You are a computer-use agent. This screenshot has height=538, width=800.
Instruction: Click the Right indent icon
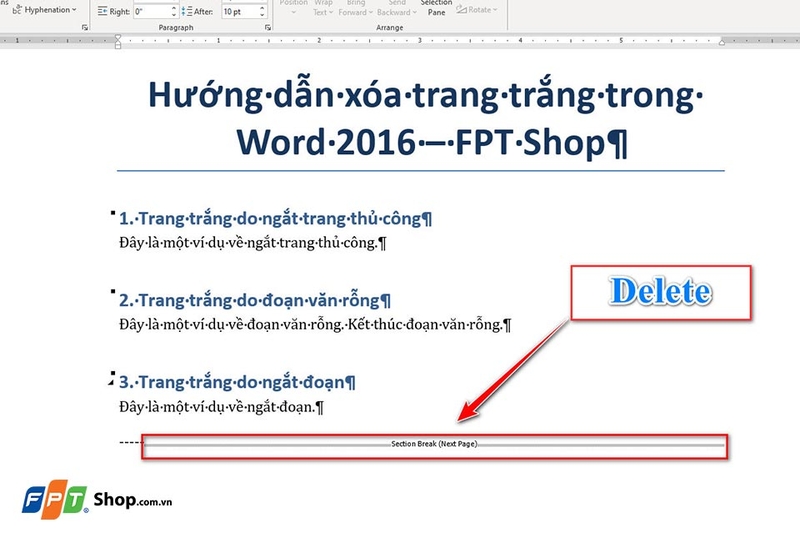[x=103, y=11]
